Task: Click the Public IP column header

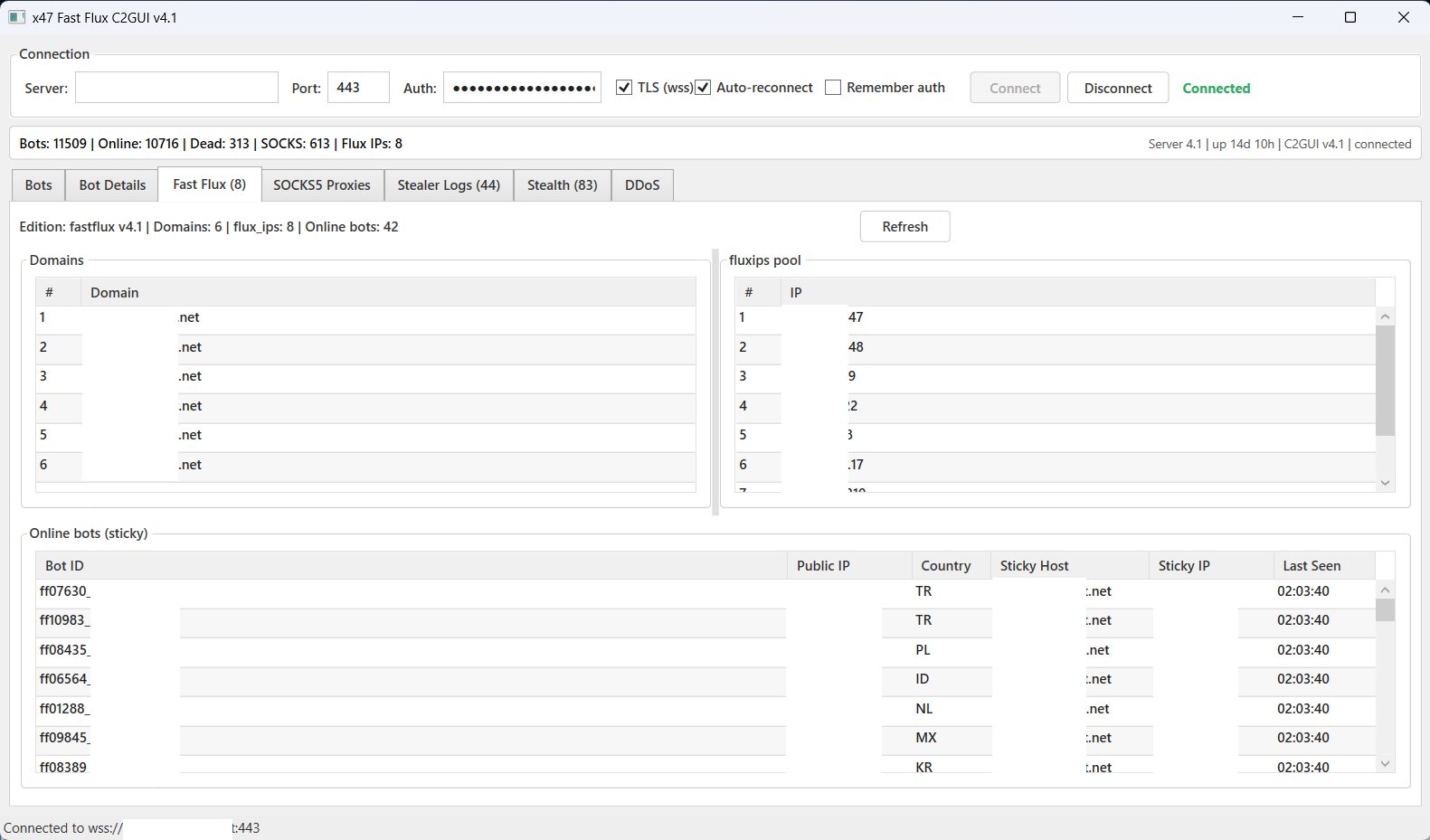Action: tap(849, 566)
